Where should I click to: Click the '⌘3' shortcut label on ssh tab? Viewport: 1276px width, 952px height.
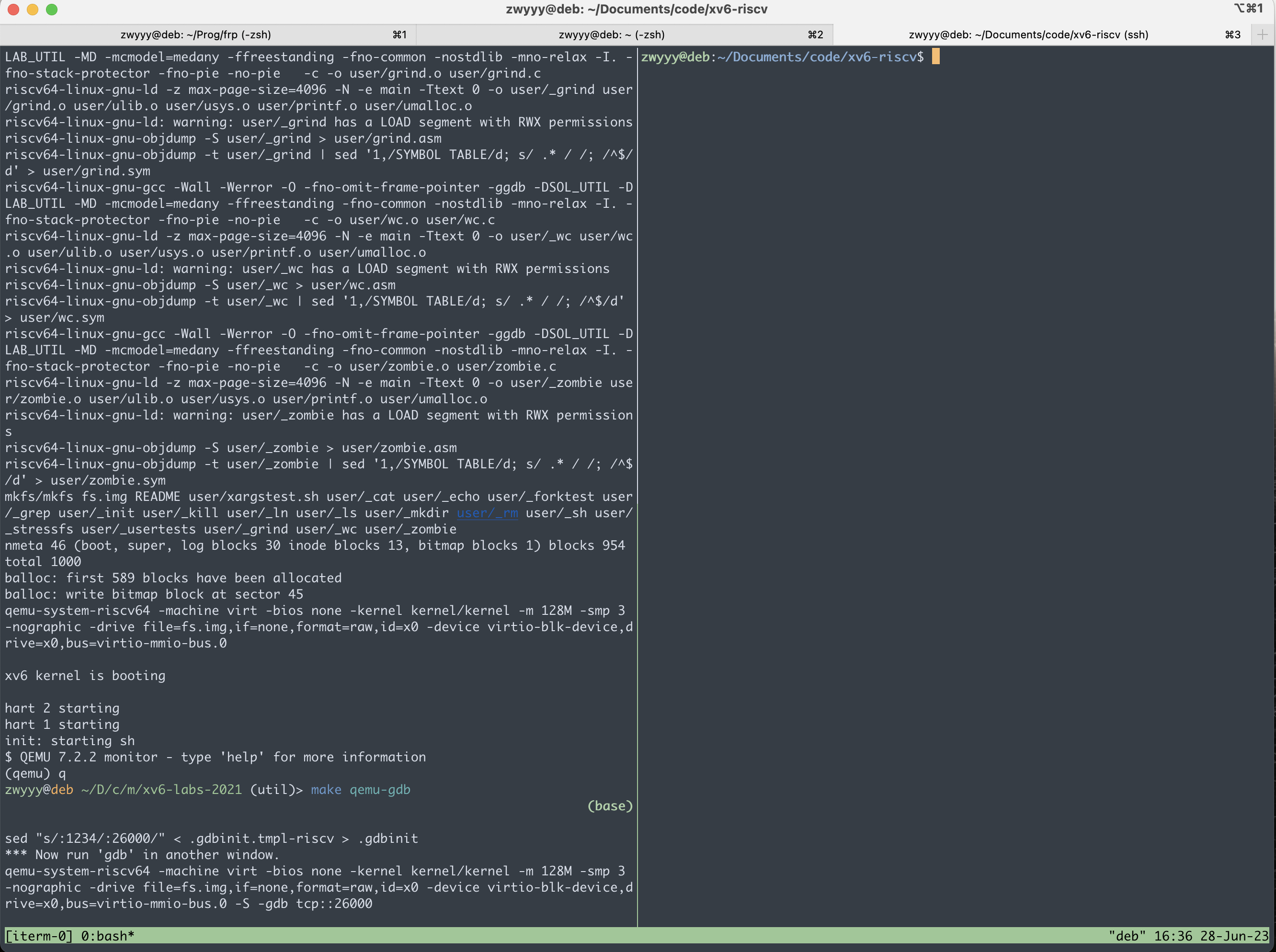point(1233,34)
